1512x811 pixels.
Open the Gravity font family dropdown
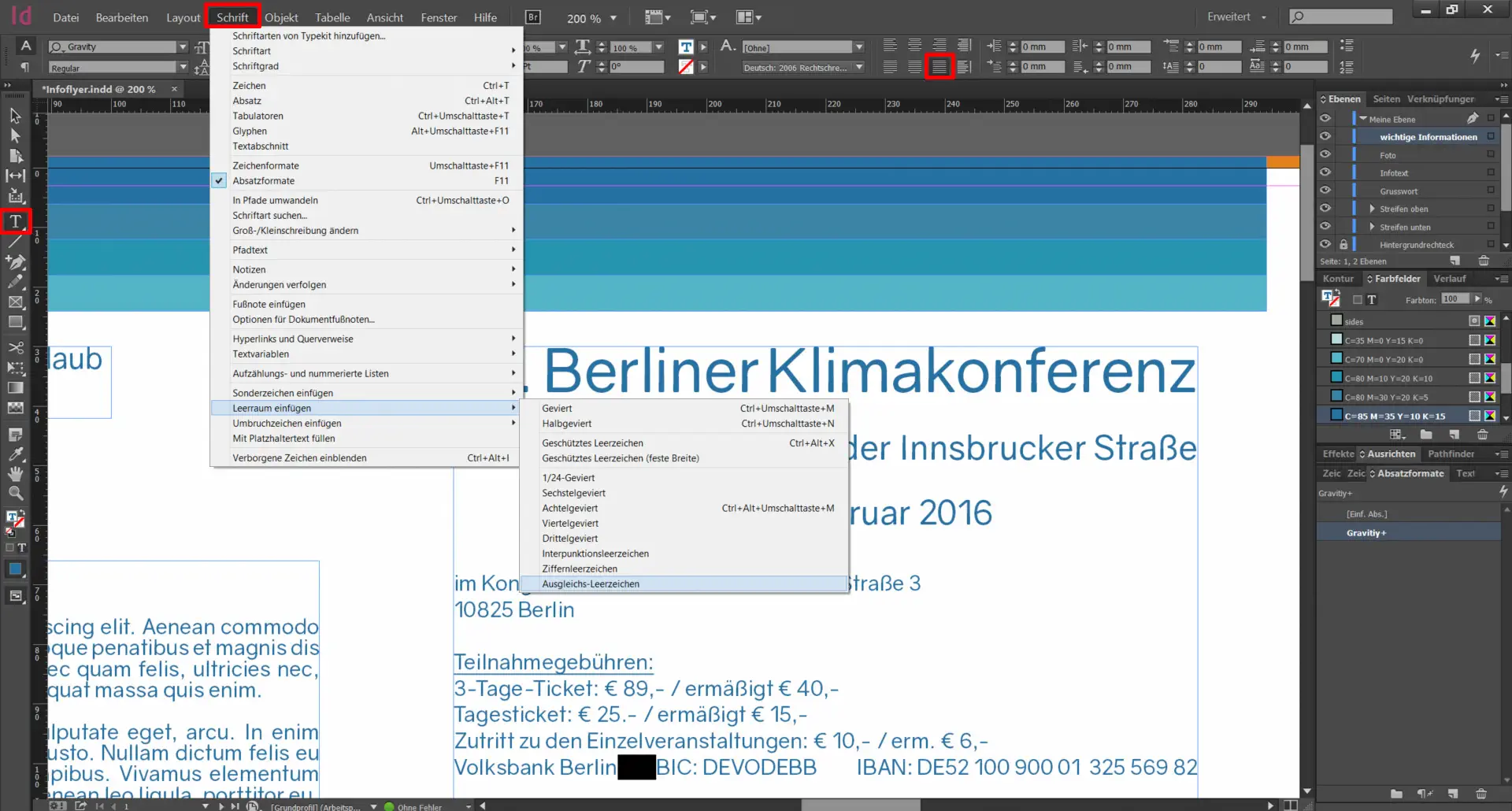[183, 46]
